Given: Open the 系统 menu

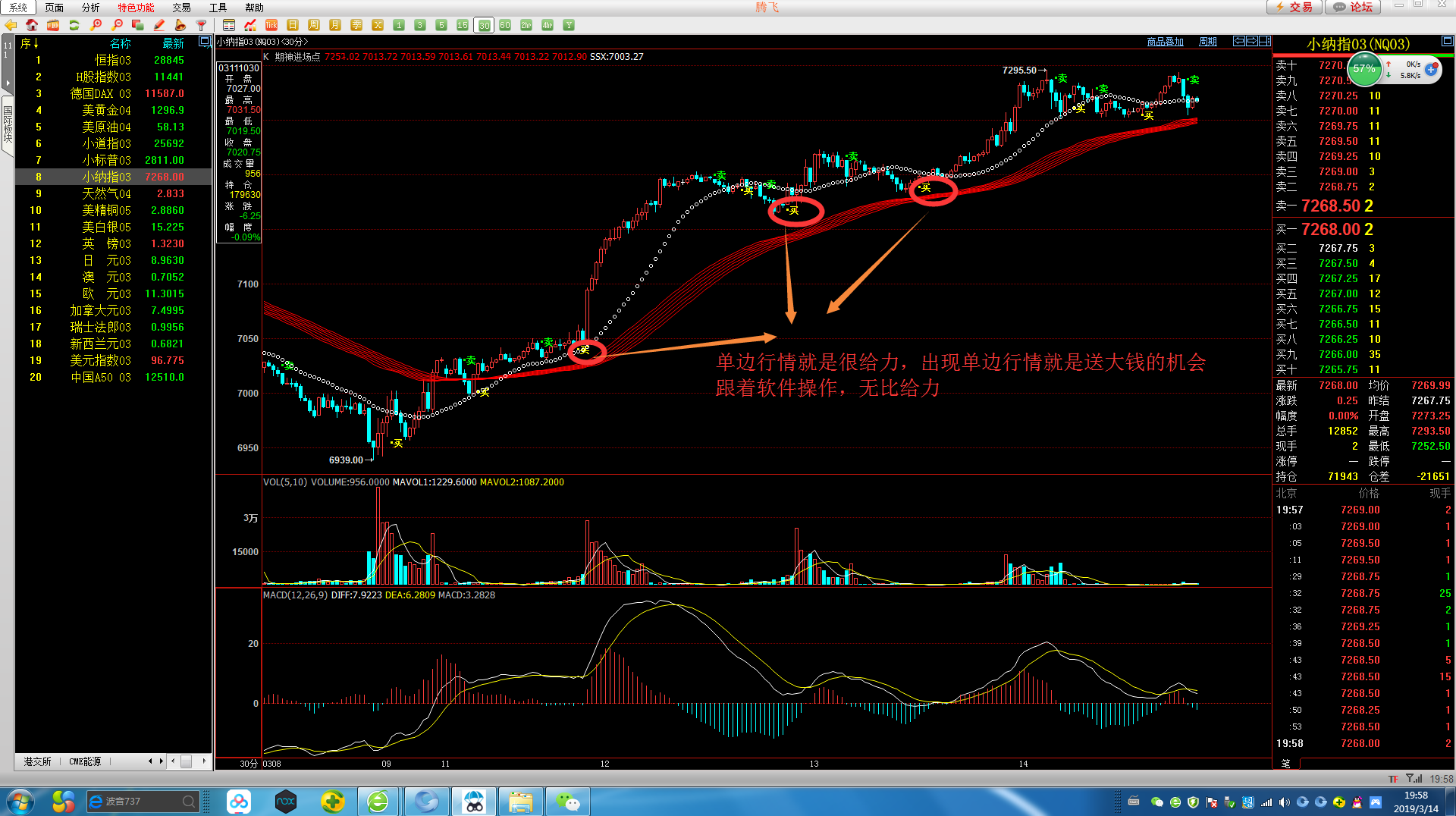Looking at the screenshot, I should click(x=18, y=8).
